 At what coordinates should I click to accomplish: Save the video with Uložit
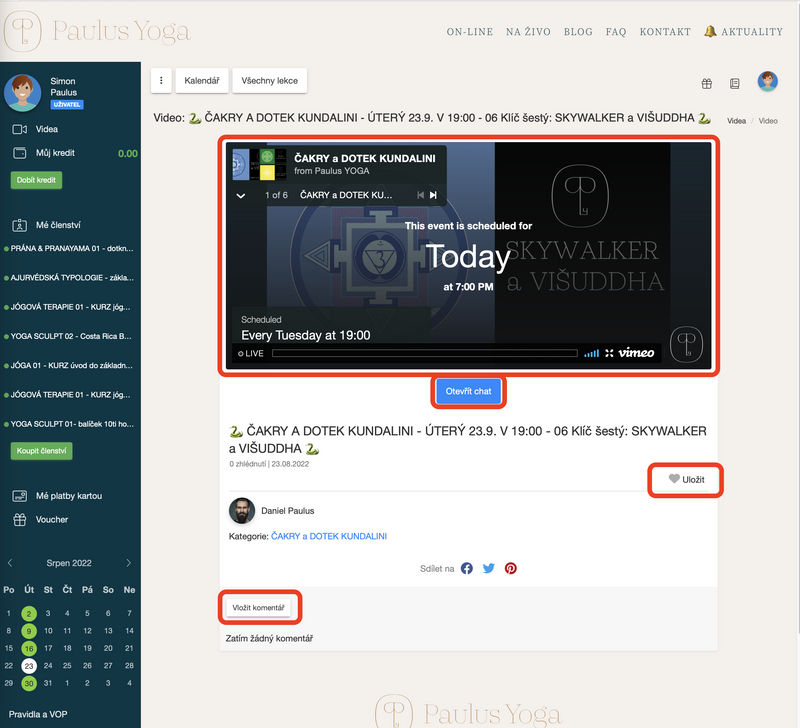pyautogui.click(x=687, y=480)
